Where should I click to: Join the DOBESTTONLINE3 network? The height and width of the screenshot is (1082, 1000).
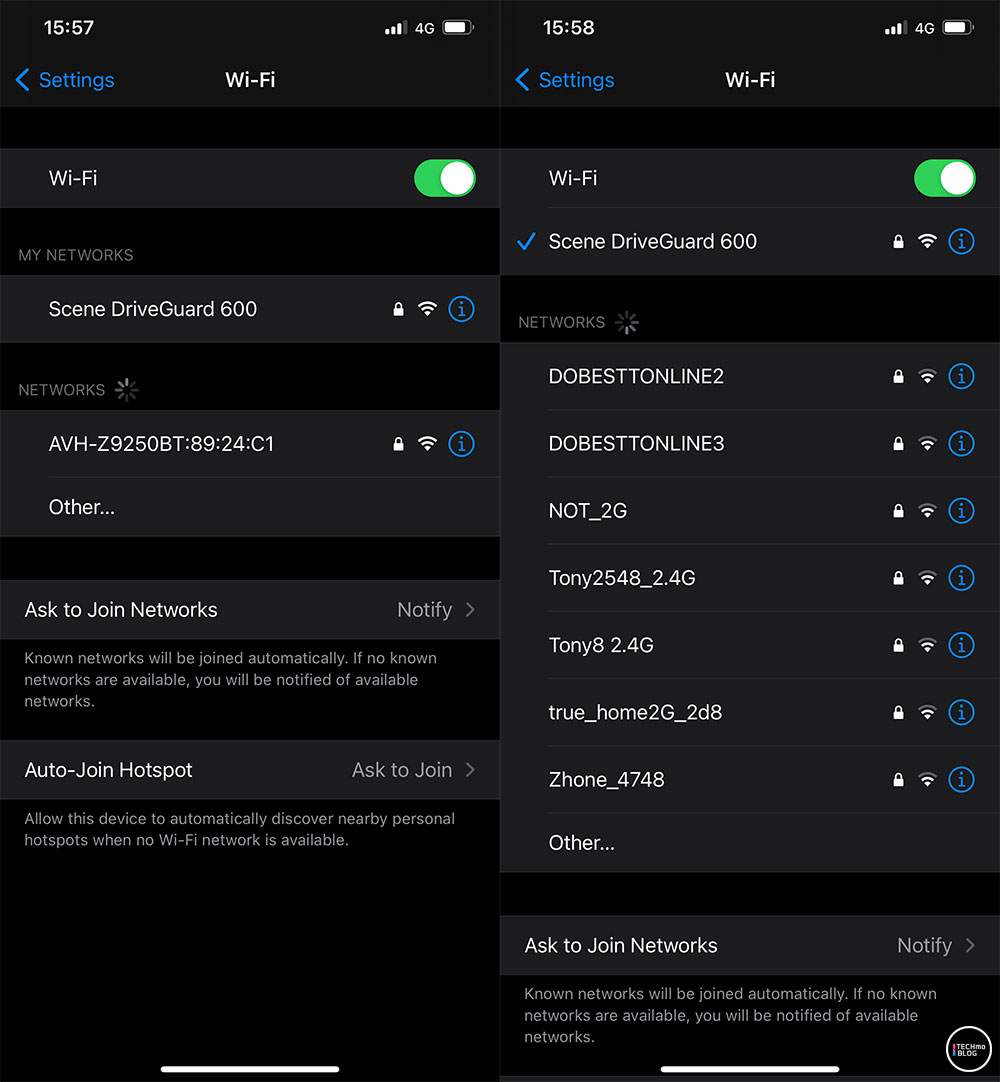[x=749, y=444]
